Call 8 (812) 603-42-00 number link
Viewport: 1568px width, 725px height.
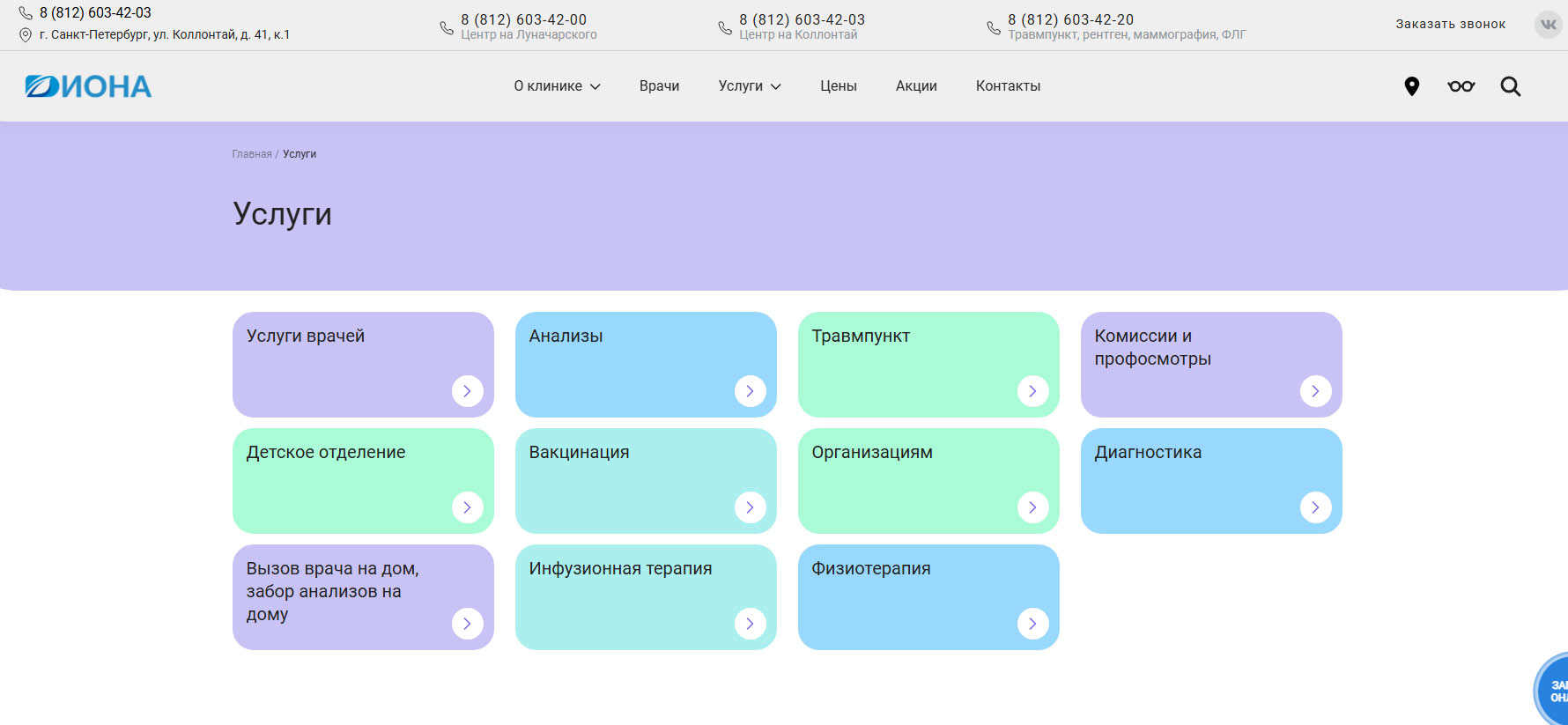[x=524, y=19]
